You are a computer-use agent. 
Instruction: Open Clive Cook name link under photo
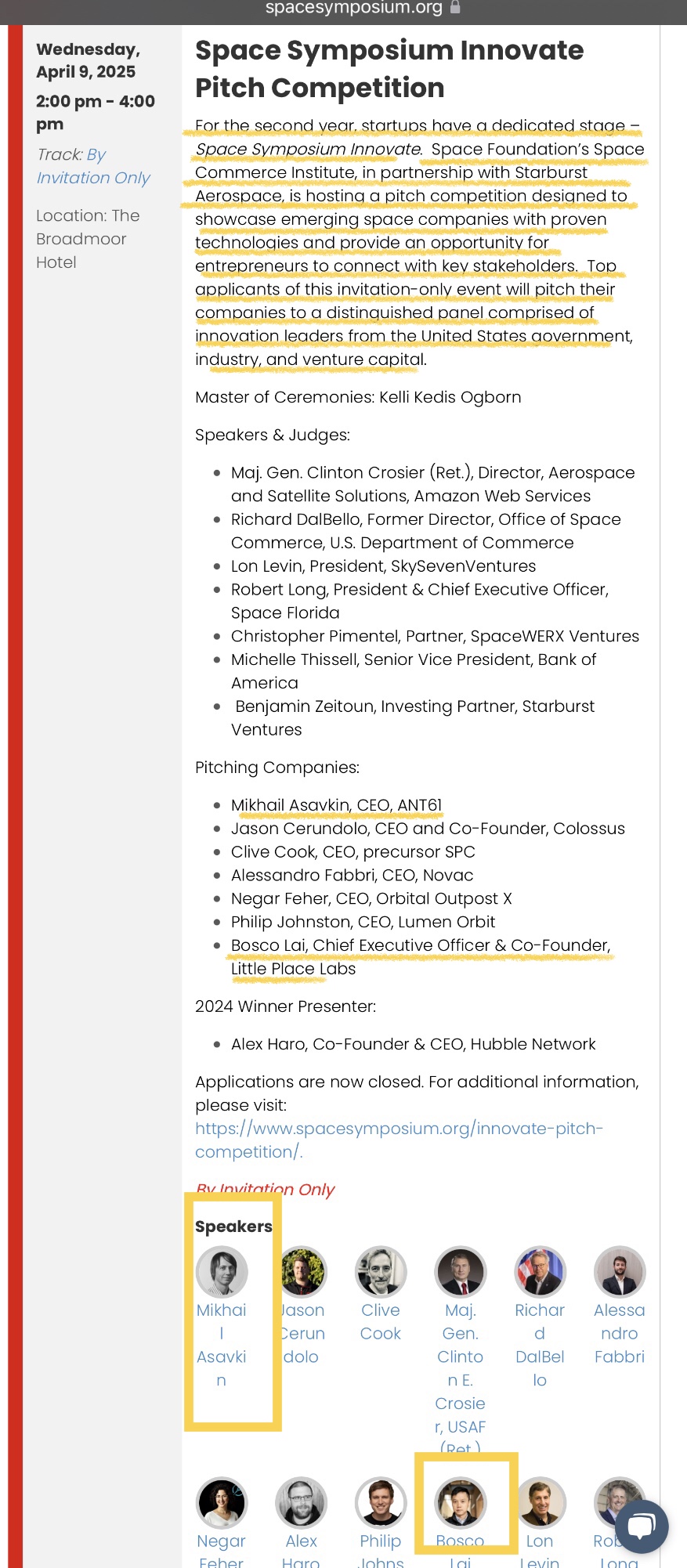[381, 1321]
